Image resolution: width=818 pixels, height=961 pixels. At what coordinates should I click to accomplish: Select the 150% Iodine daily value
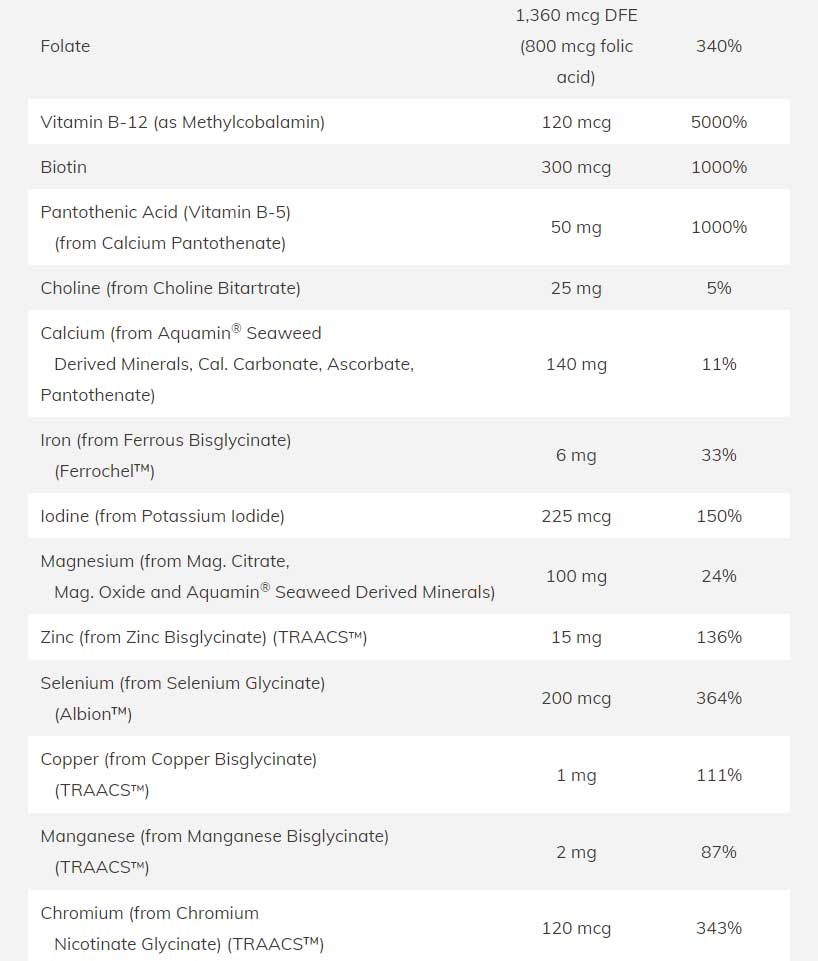[x=719, y=516]
